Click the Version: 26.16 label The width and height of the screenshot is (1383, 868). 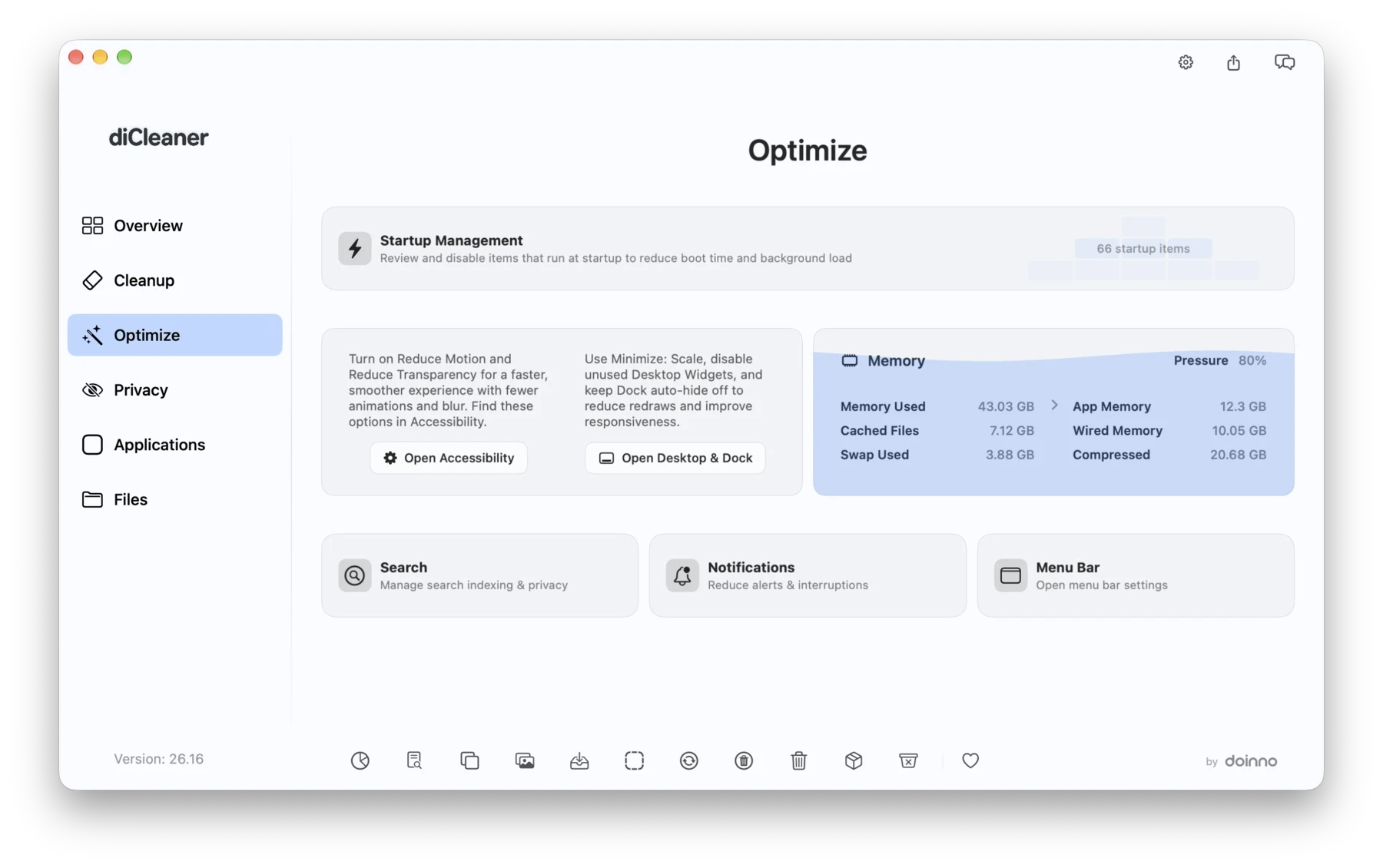pos(159,759)
